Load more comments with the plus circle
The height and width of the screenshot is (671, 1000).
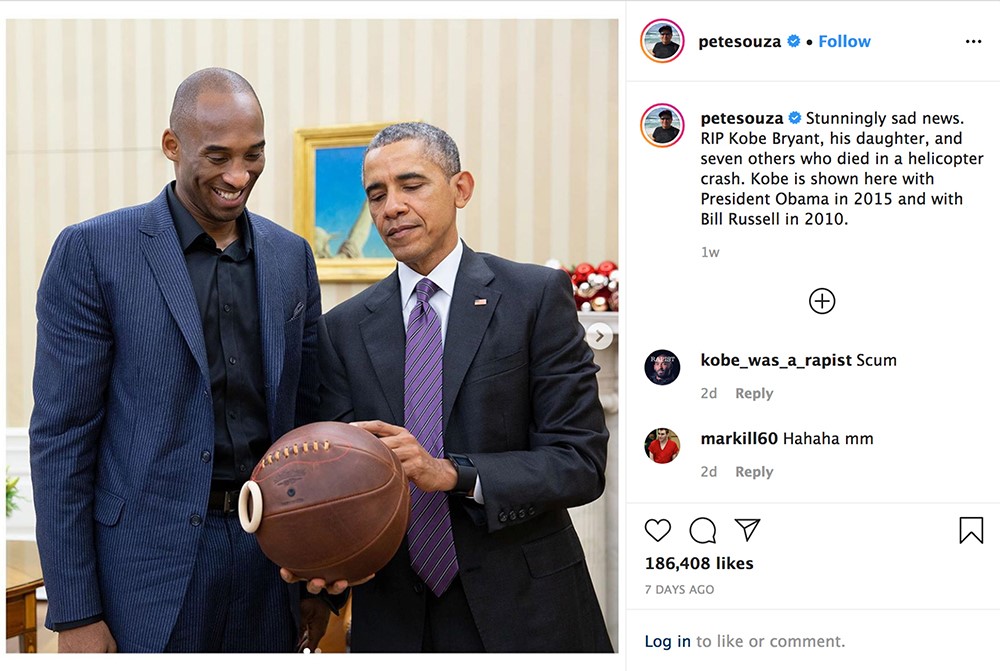pos(821,301)
